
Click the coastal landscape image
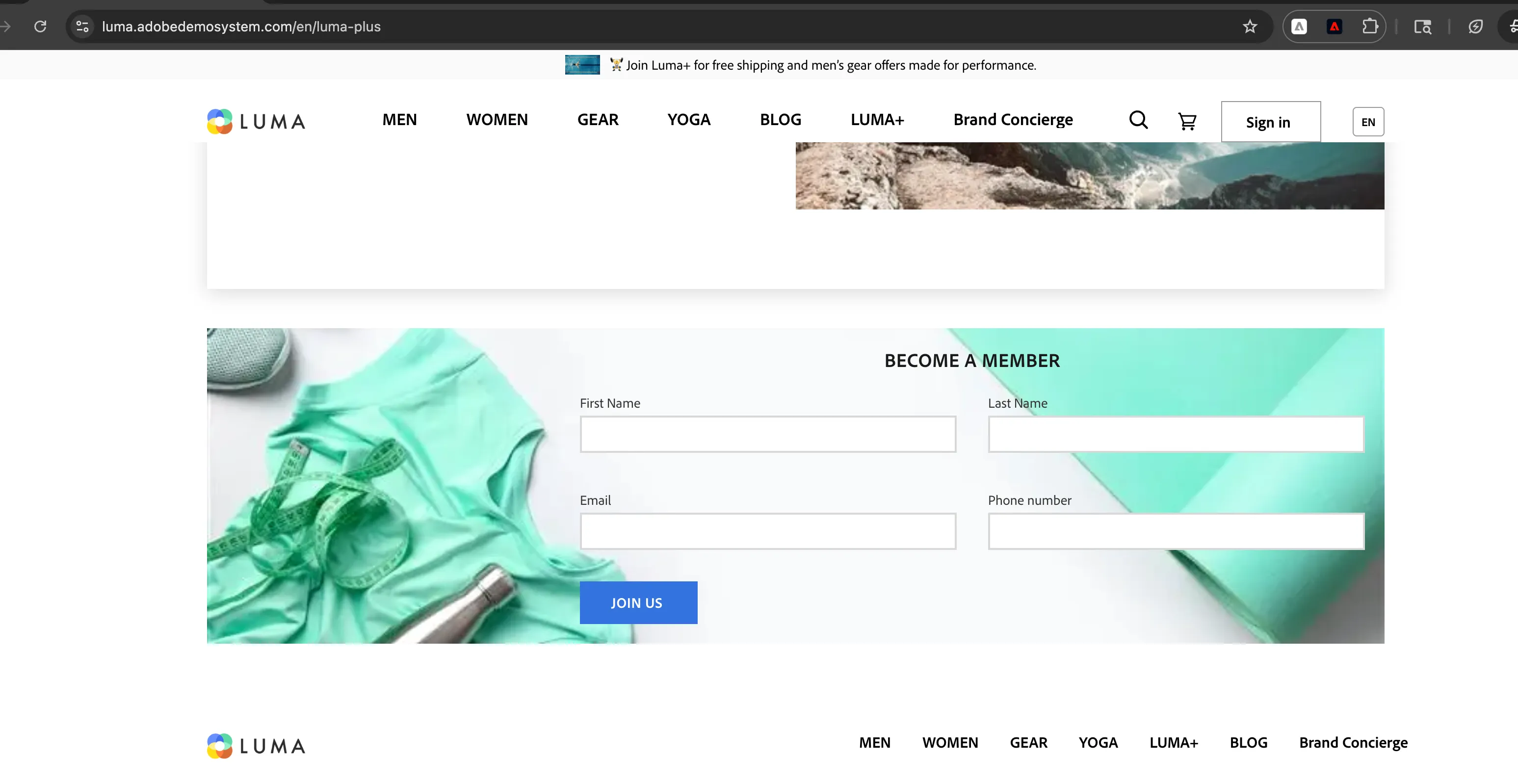[x=1090, y=176]
